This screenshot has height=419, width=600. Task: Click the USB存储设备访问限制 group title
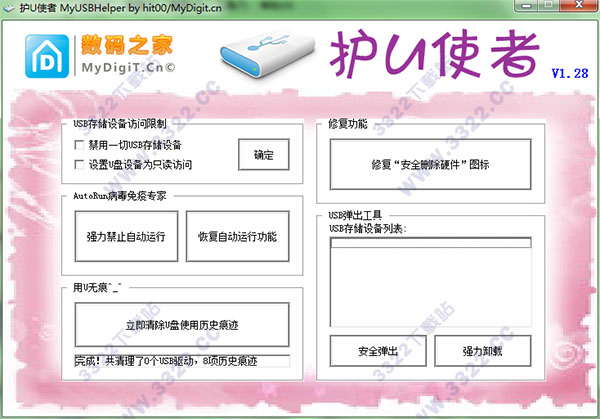pyautogui.click(x=120, y=124)
